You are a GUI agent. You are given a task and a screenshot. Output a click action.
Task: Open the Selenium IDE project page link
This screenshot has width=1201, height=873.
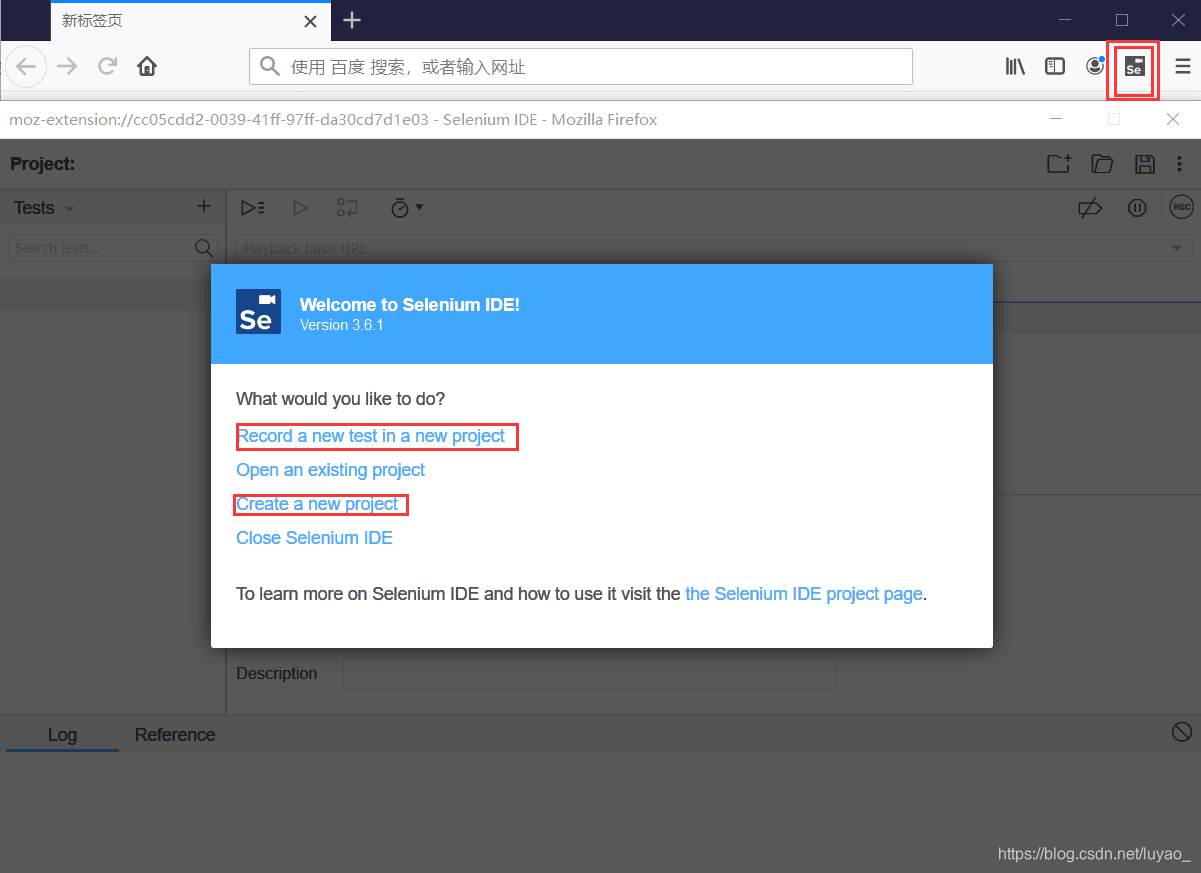(x=804, y=594)
